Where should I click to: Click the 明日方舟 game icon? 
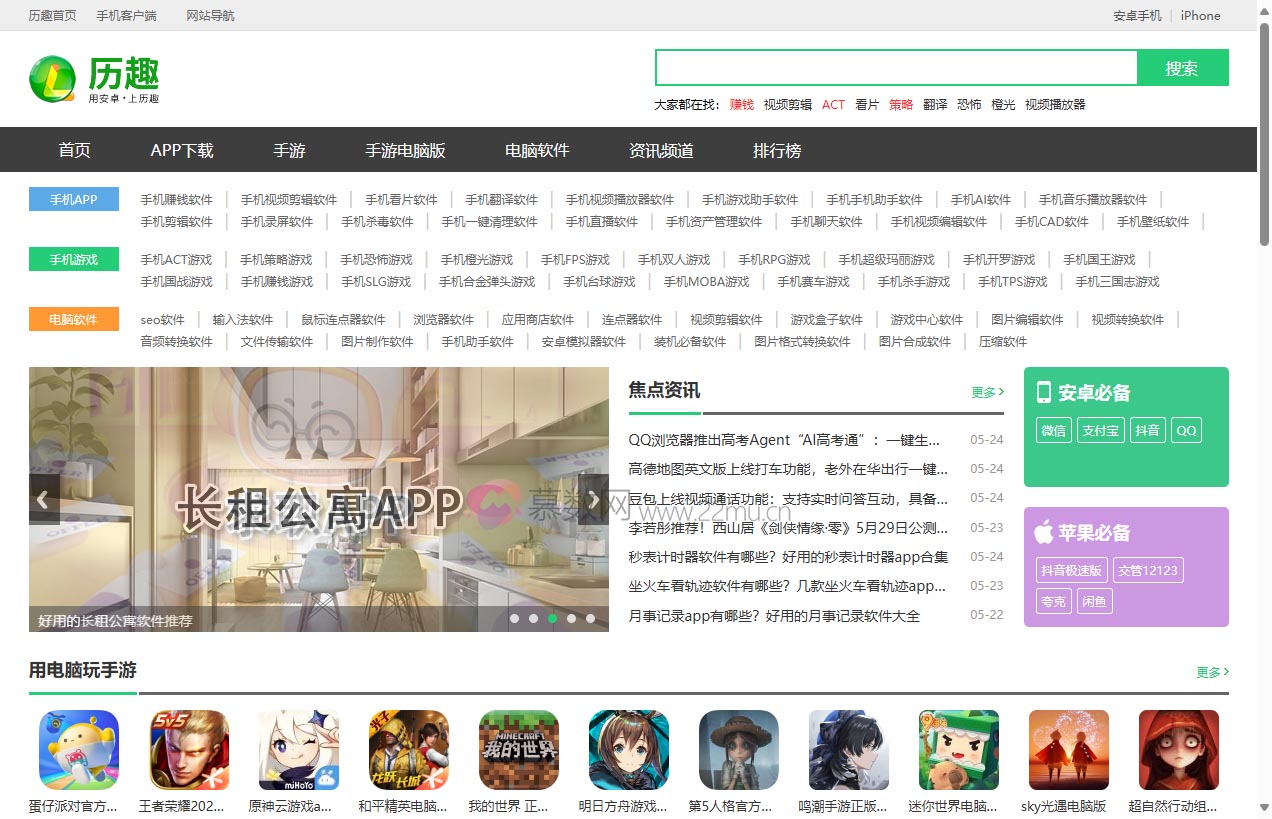pos(629,750)
